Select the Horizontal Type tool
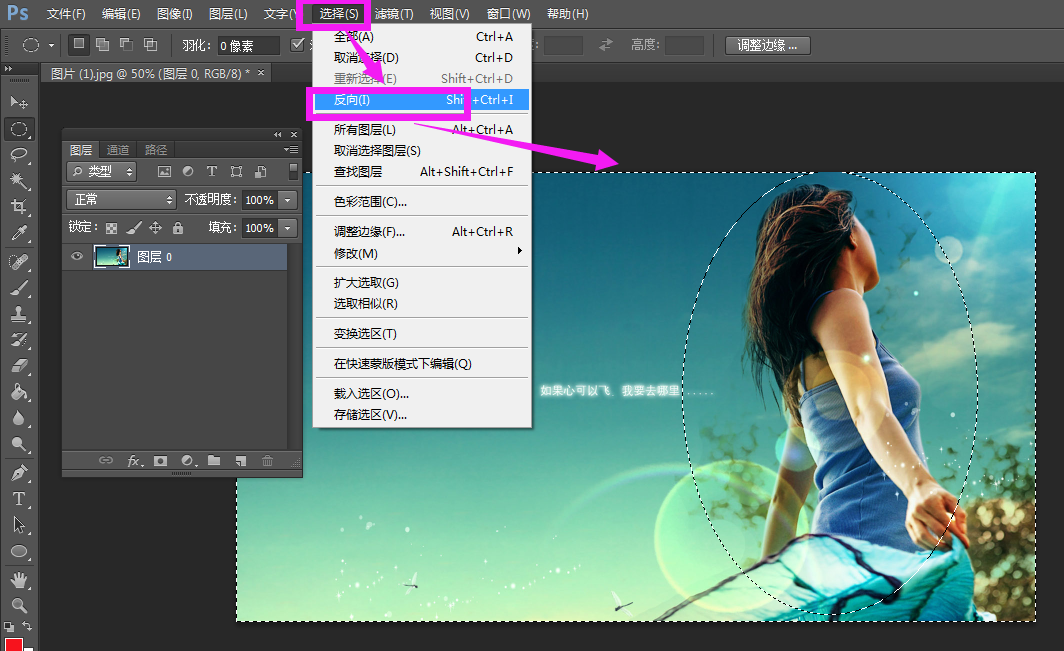1064x651 pixels. [x=18, y=497]
